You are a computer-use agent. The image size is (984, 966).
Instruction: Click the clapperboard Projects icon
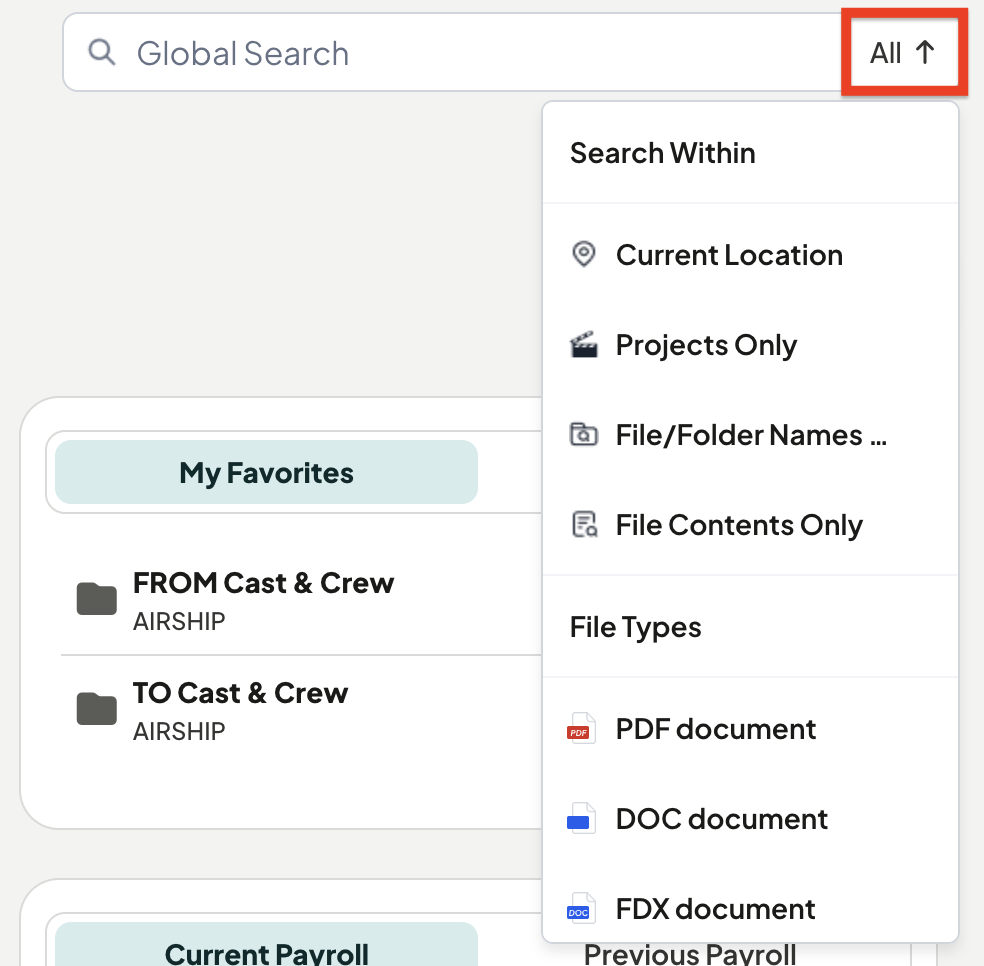(x=584, y=345)
